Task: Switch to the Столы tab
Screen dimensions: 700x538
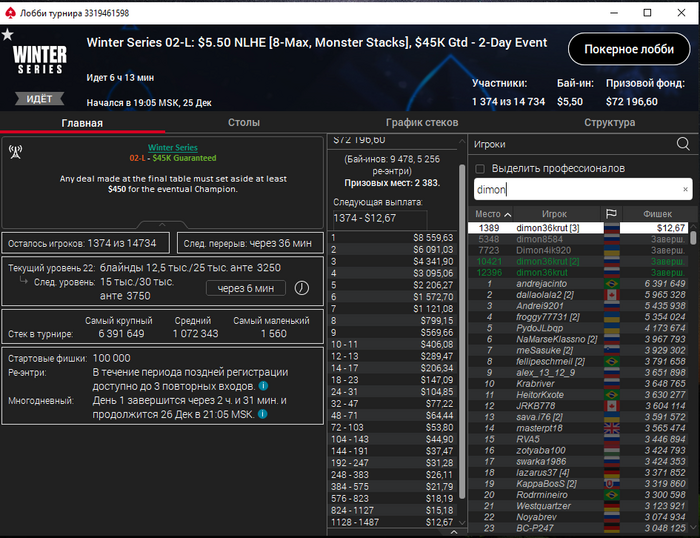Action: 244,122
